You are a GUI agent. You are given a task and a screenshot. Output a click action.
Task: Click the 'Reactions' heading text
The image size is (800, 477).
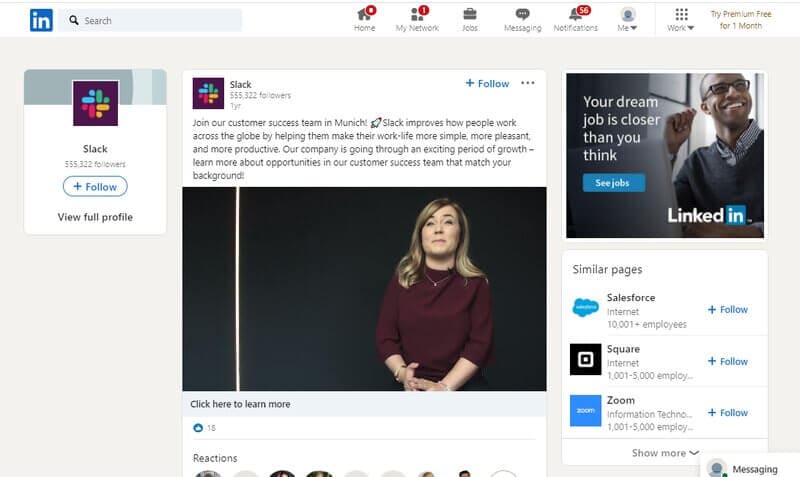tap(215, 458)
